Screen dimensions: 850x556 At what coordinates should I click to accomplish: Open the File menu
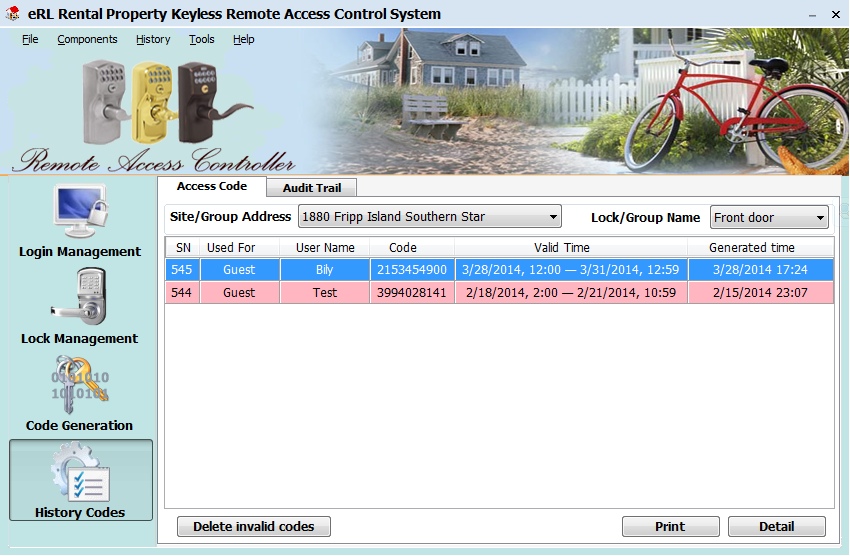[x=30, y=39]
